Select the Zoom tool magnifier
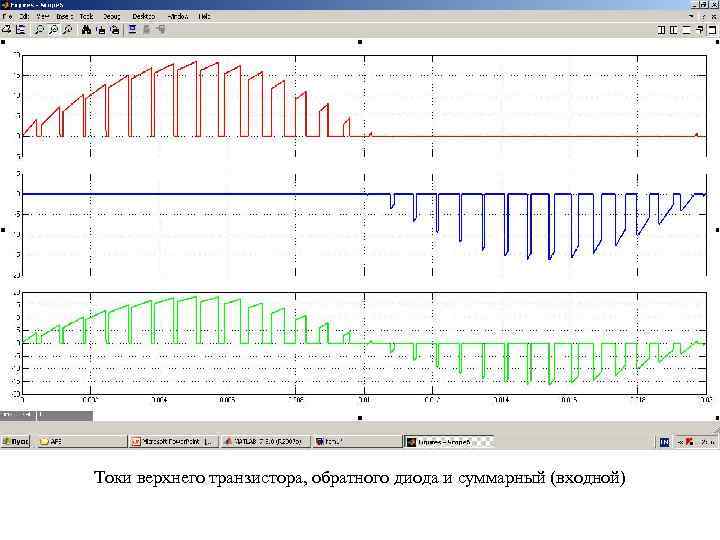This screenshot has height=540, width=720. coord(39,30)
